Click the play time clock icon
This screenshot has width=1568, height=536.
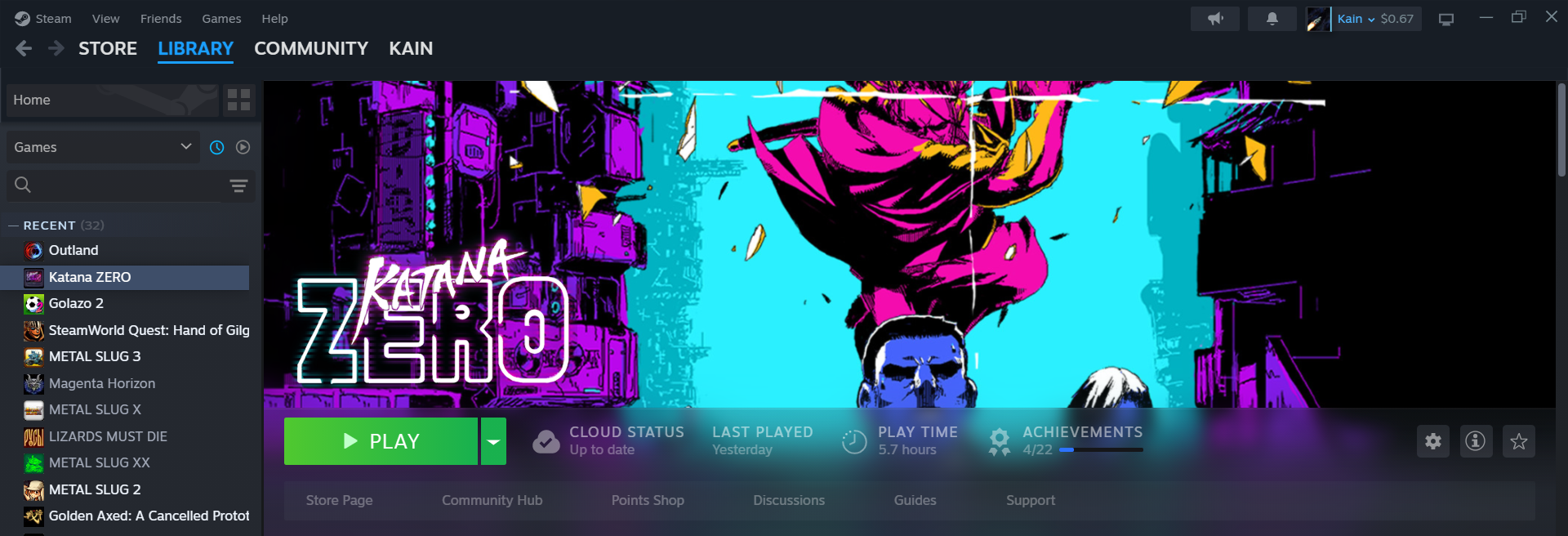coord(854,441)
